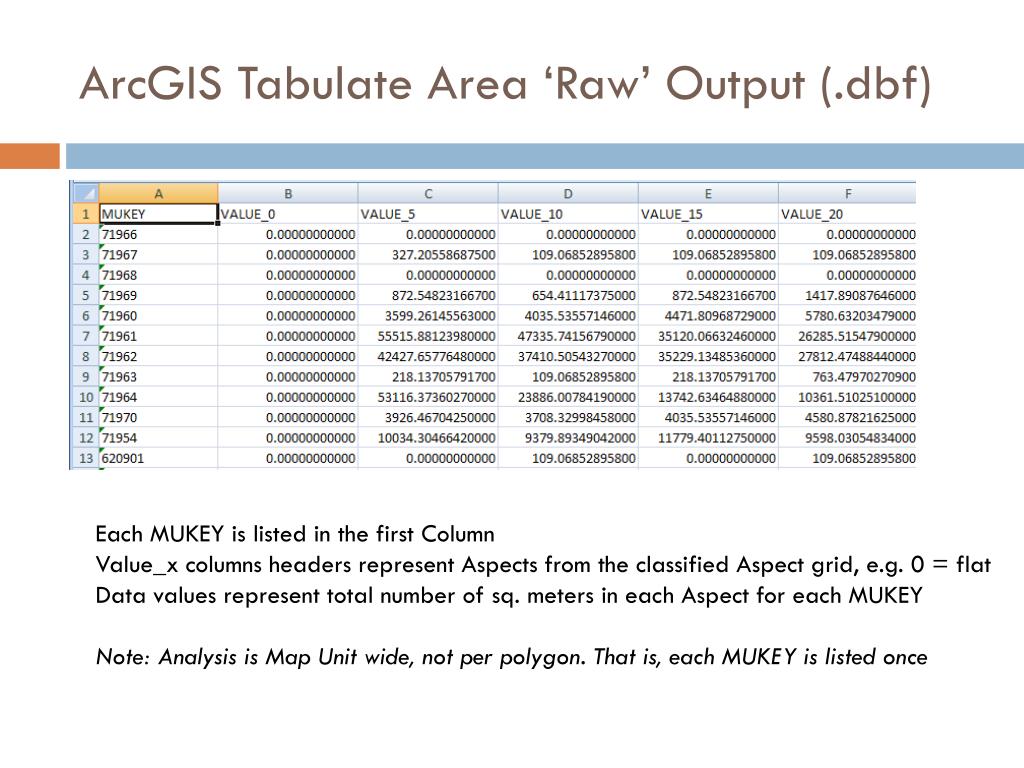Click value 55515.88123980000
The width and height of the screenshot is (1024, 768).
pos(428,336)
